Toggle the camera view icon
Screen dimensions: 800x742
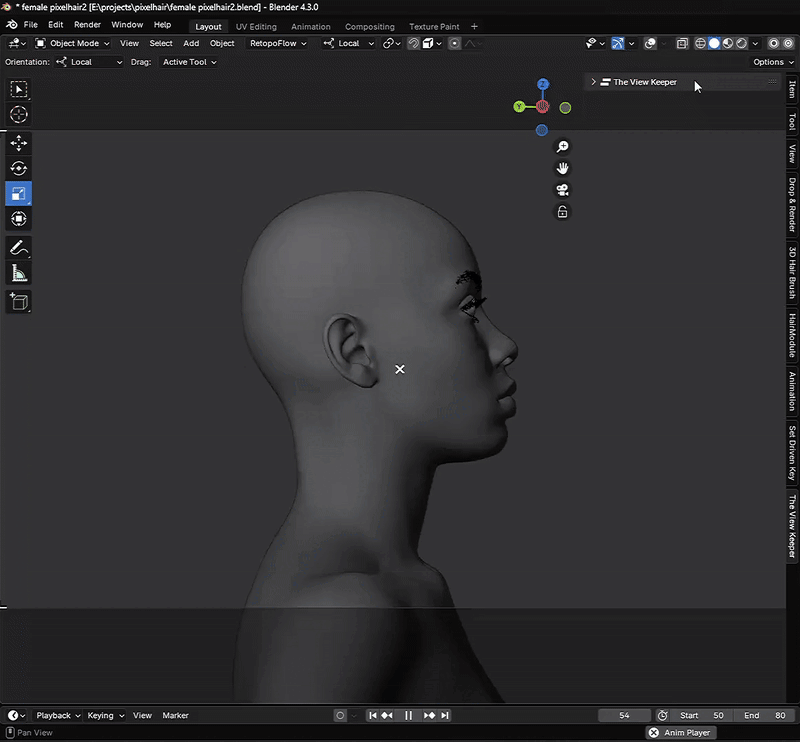pos(562,190)
